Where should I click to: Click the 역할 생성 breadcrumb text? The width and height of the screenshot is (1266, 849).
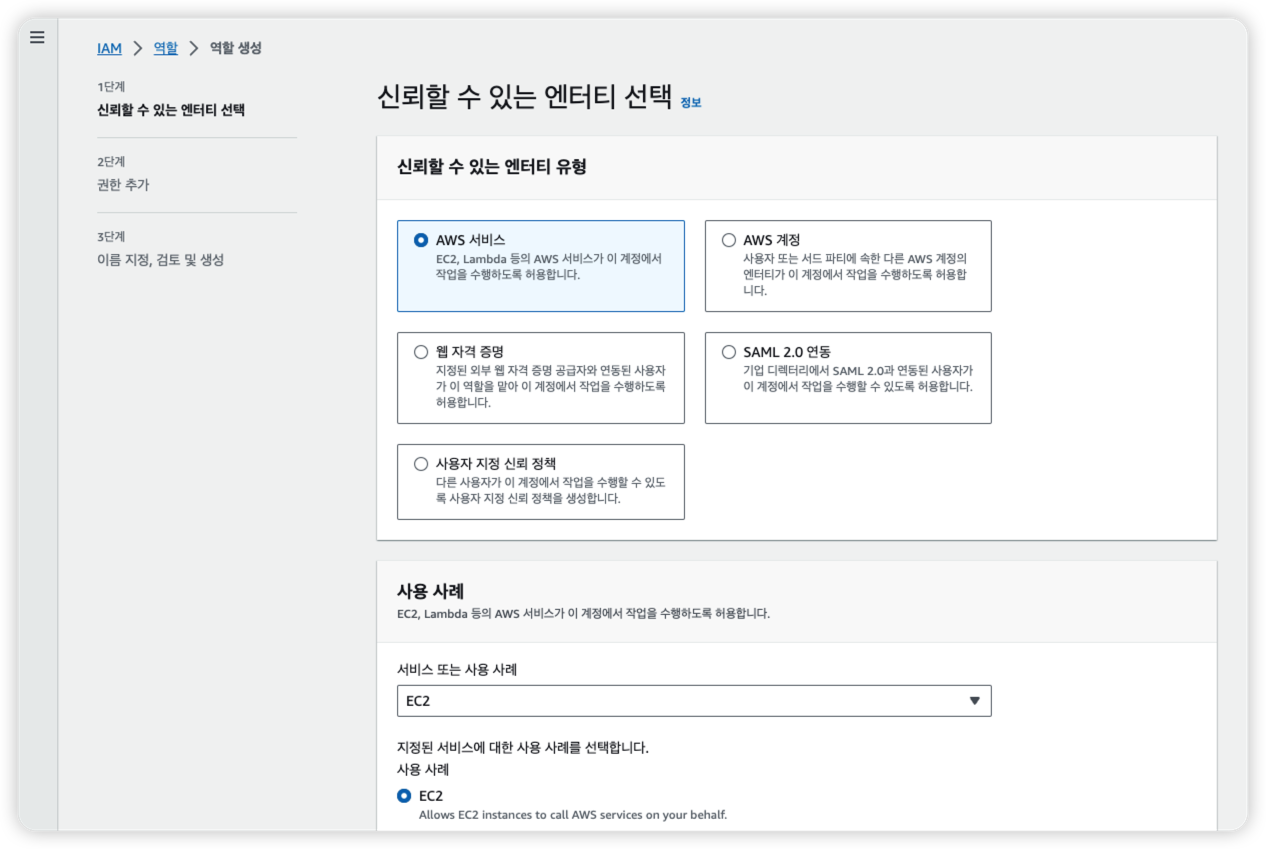coord(236,48)
